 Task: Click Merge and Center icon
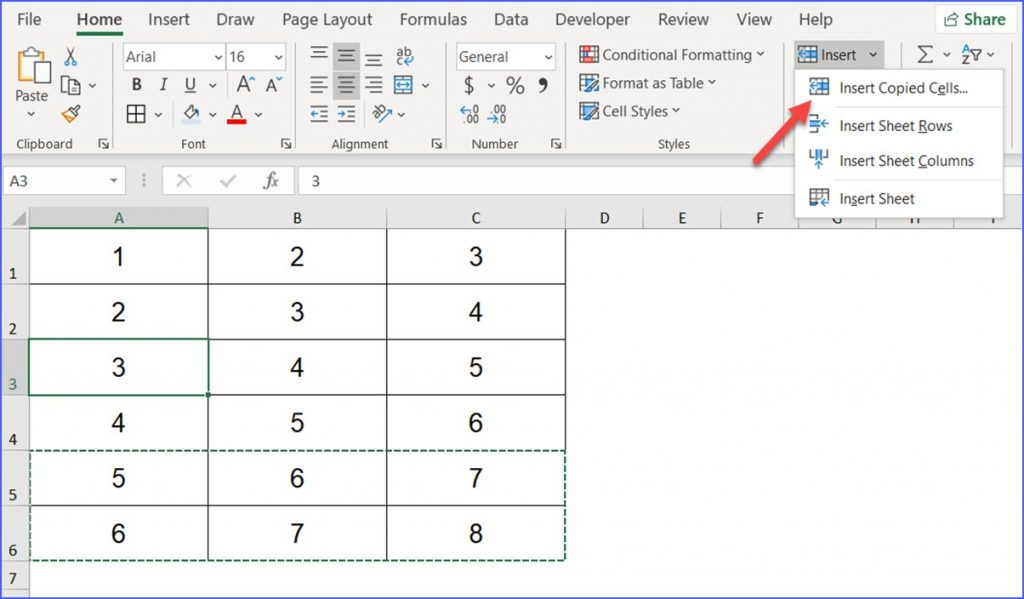coord(404,85)
